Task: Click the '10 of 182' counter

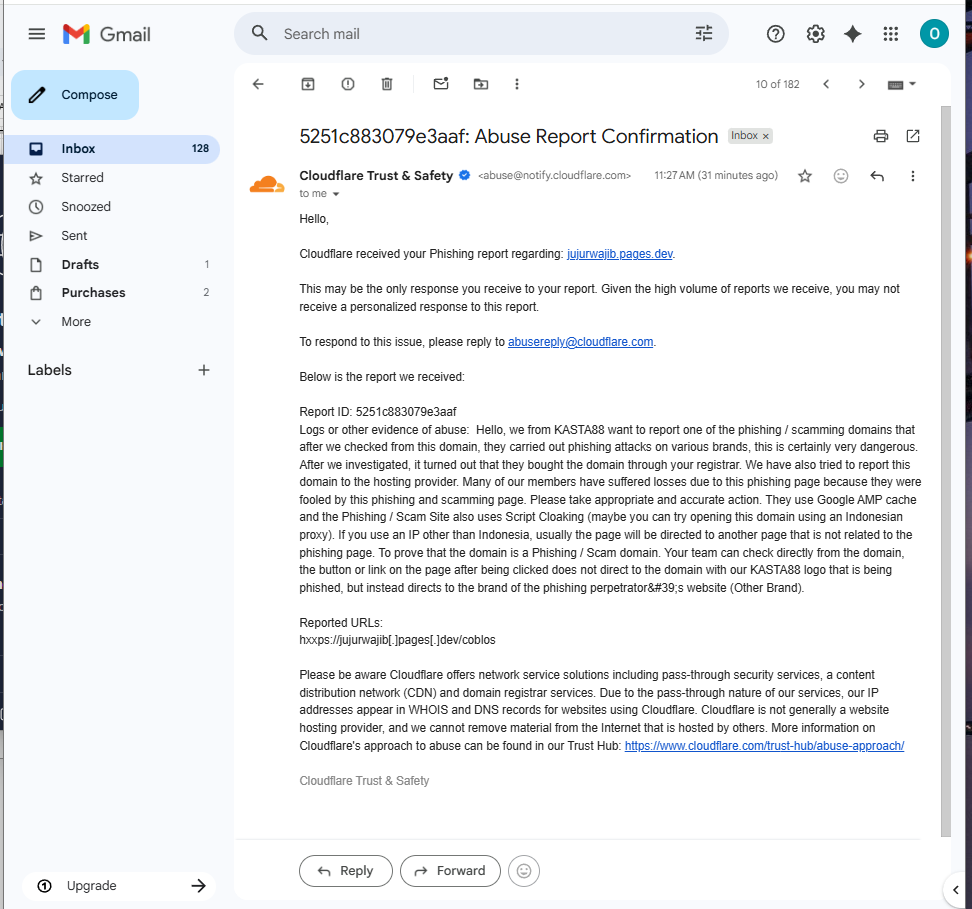Action: coord(777,84)
